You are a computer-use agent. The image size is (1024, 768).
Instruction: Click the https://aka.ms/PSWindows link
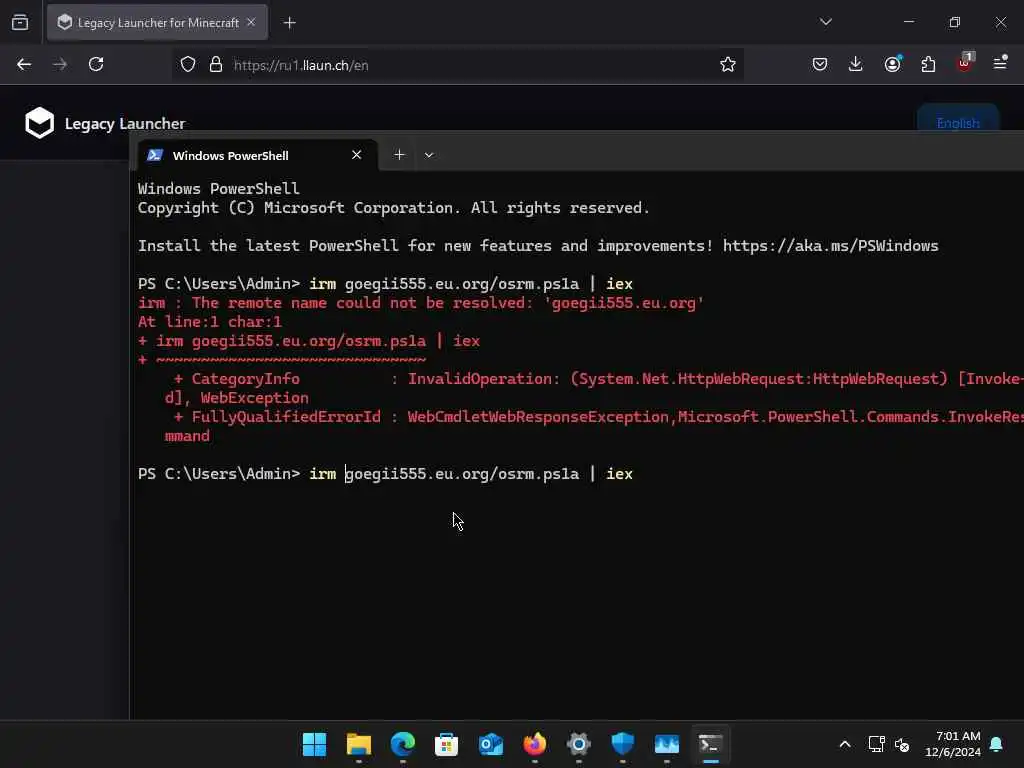click(x=830, y=246)
